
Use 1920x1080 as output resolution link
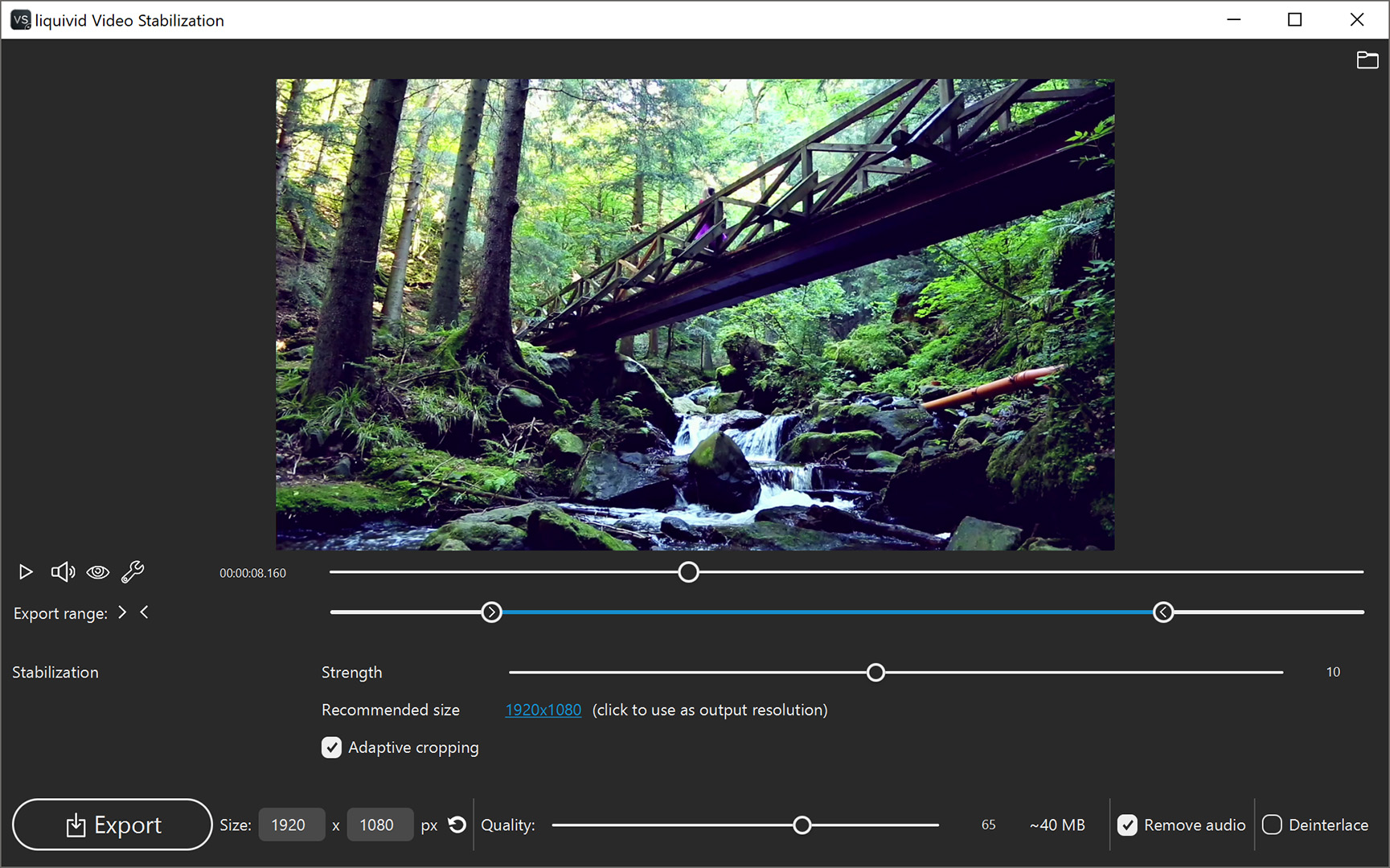point(543,710)
